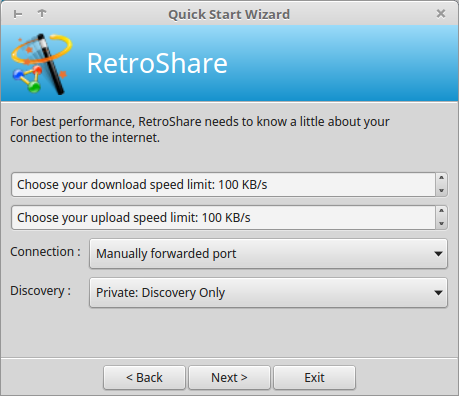Decrease upload speed limit with down arrow
The width and height of the screenshot is (459, 396).
pos(441,223)
